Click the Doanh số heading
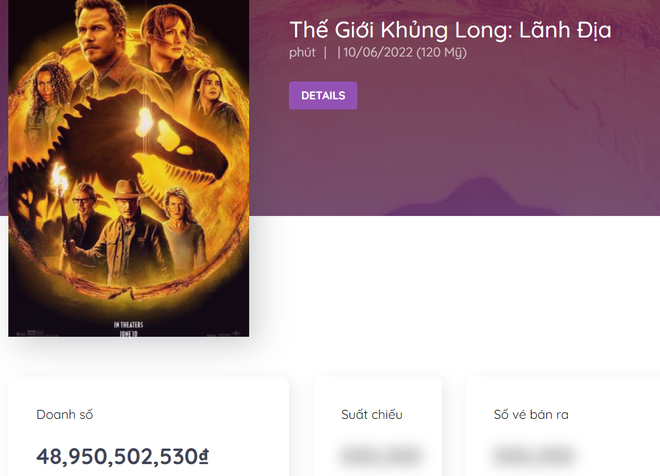 tap(64, 415)
